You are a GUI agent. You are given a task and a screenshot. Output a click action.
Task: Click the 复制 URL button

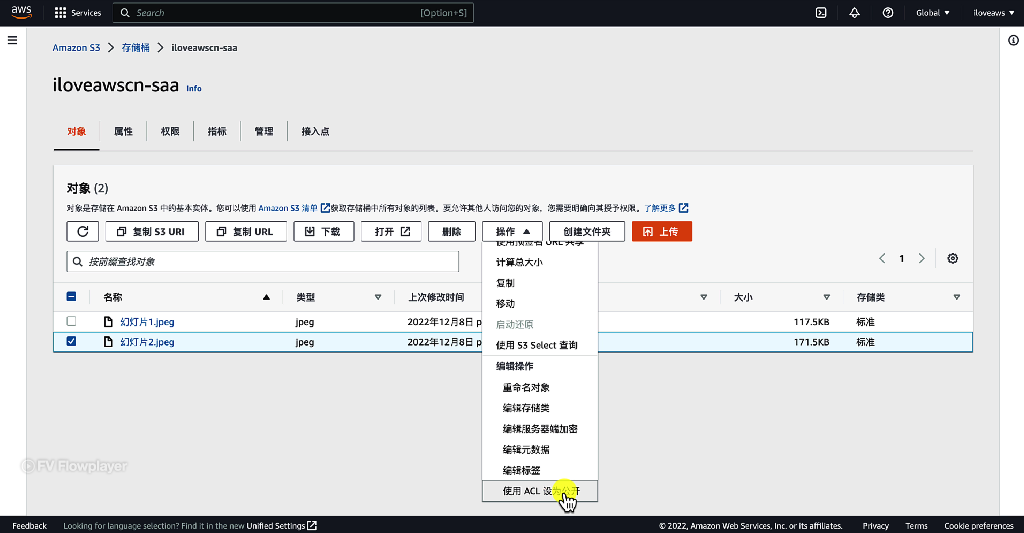(x=246, y=231)
